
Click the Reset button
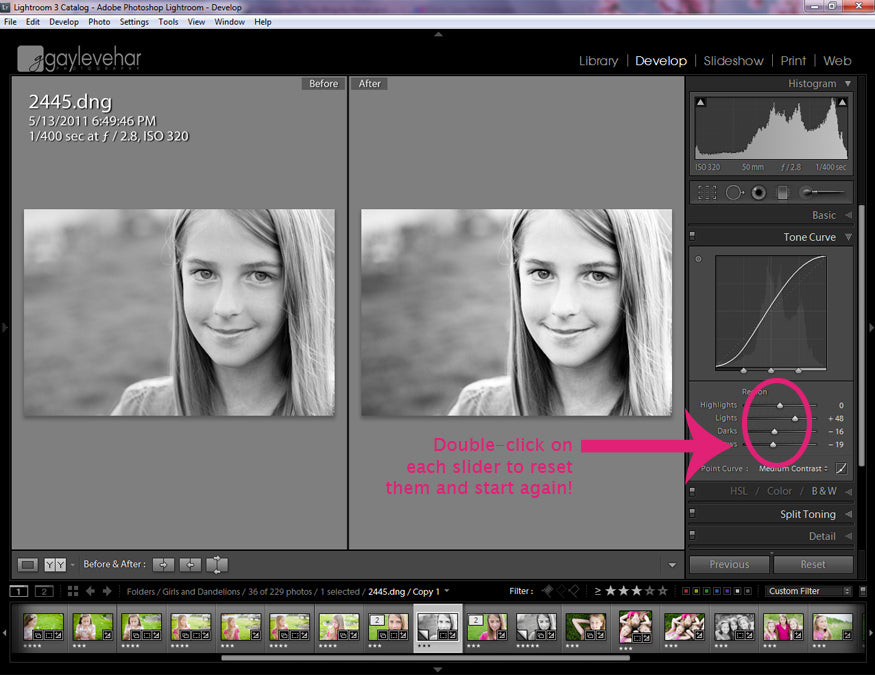[x=812, y=564]
